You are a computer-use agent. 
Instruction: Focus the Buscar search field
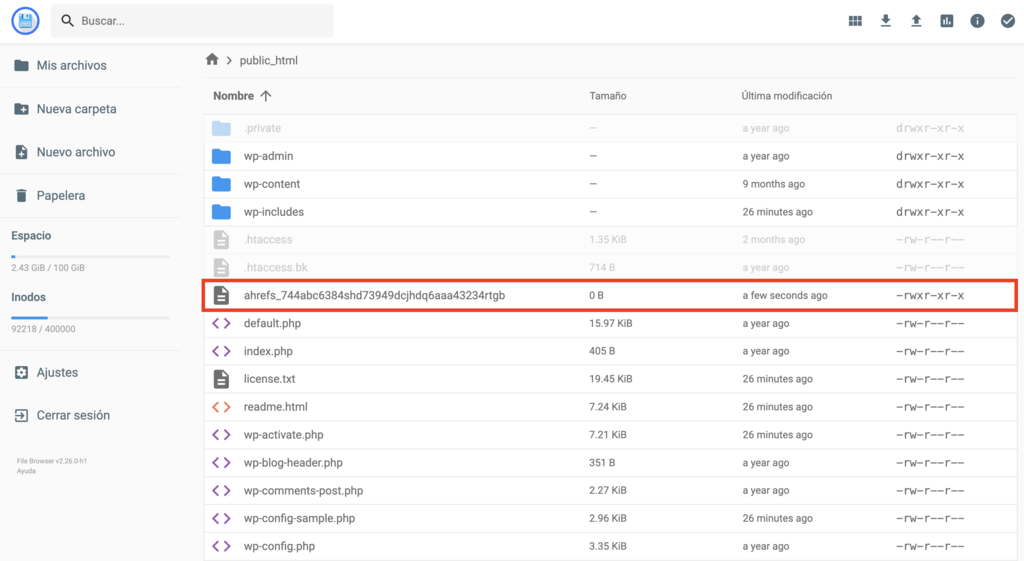[200, 21]
